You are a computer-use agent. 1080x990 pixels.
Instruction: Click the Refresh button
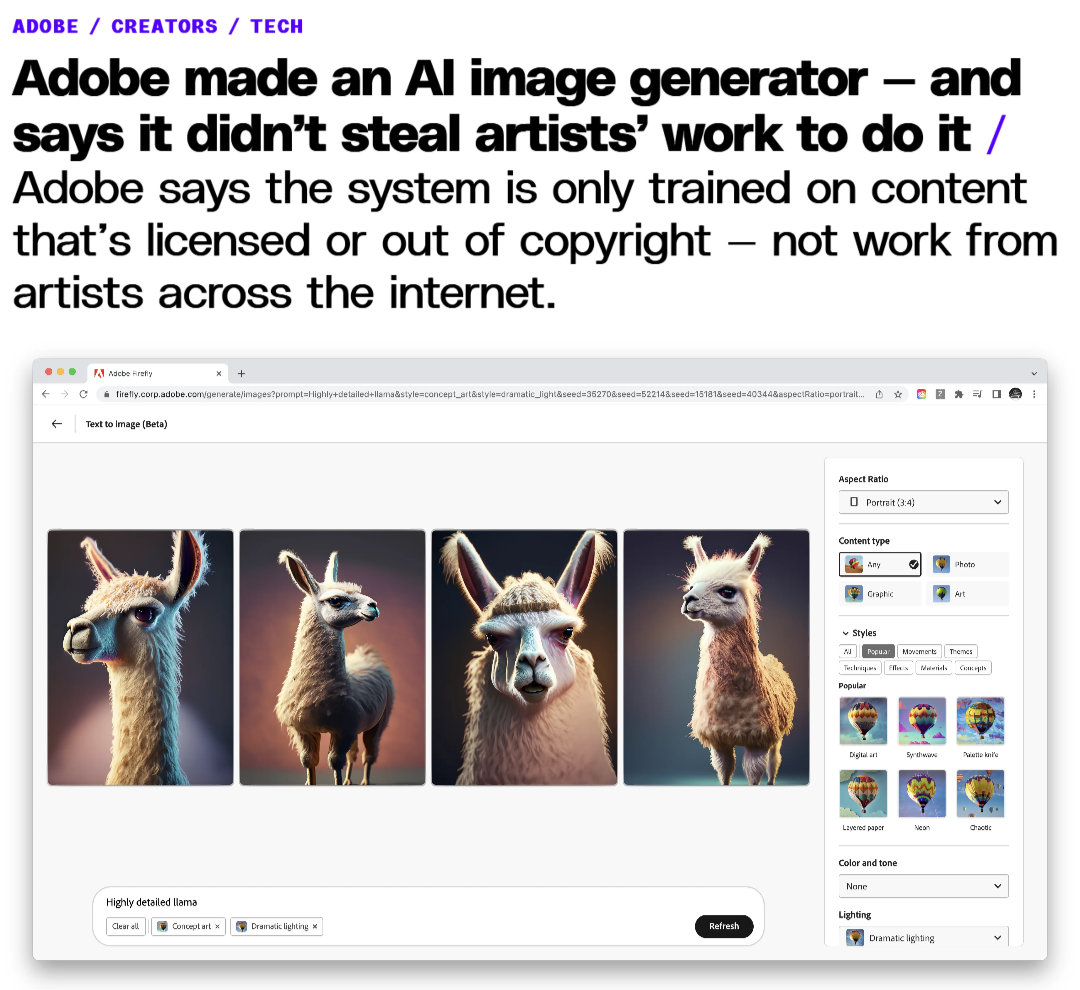pyautogui.click(x=724, y=926)
